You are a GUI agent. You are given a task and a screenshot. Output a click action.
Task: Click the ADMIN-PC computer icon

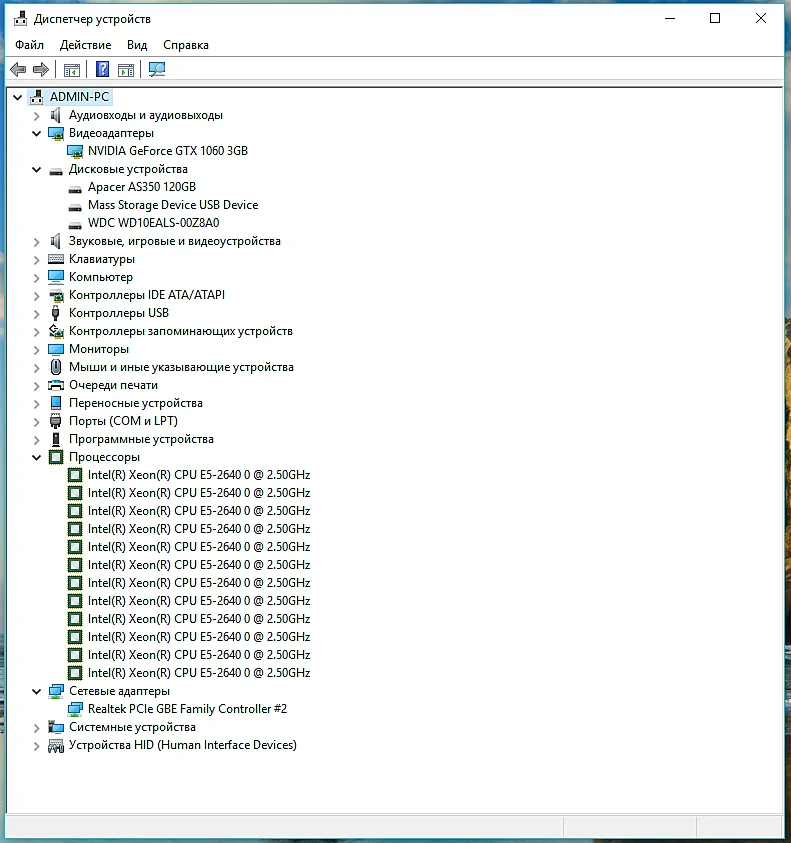[x=37, y=97]
